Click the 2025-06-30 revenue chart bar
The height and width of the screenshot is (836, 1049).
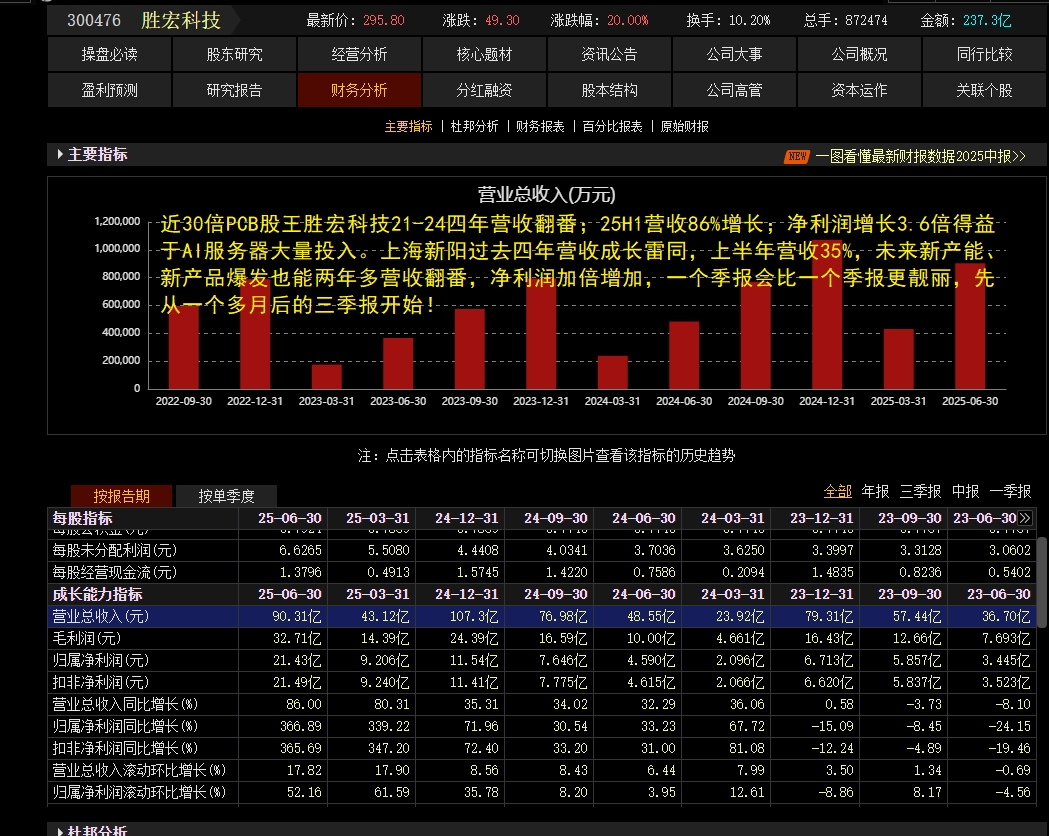[970, 326]
